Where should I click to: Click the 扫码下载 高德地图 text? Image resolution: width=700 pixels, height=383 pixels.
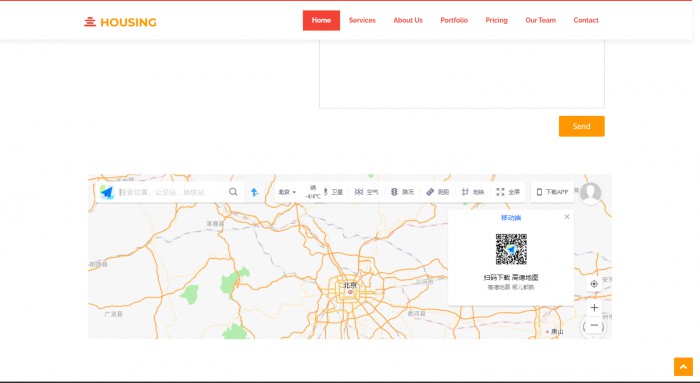511,277
